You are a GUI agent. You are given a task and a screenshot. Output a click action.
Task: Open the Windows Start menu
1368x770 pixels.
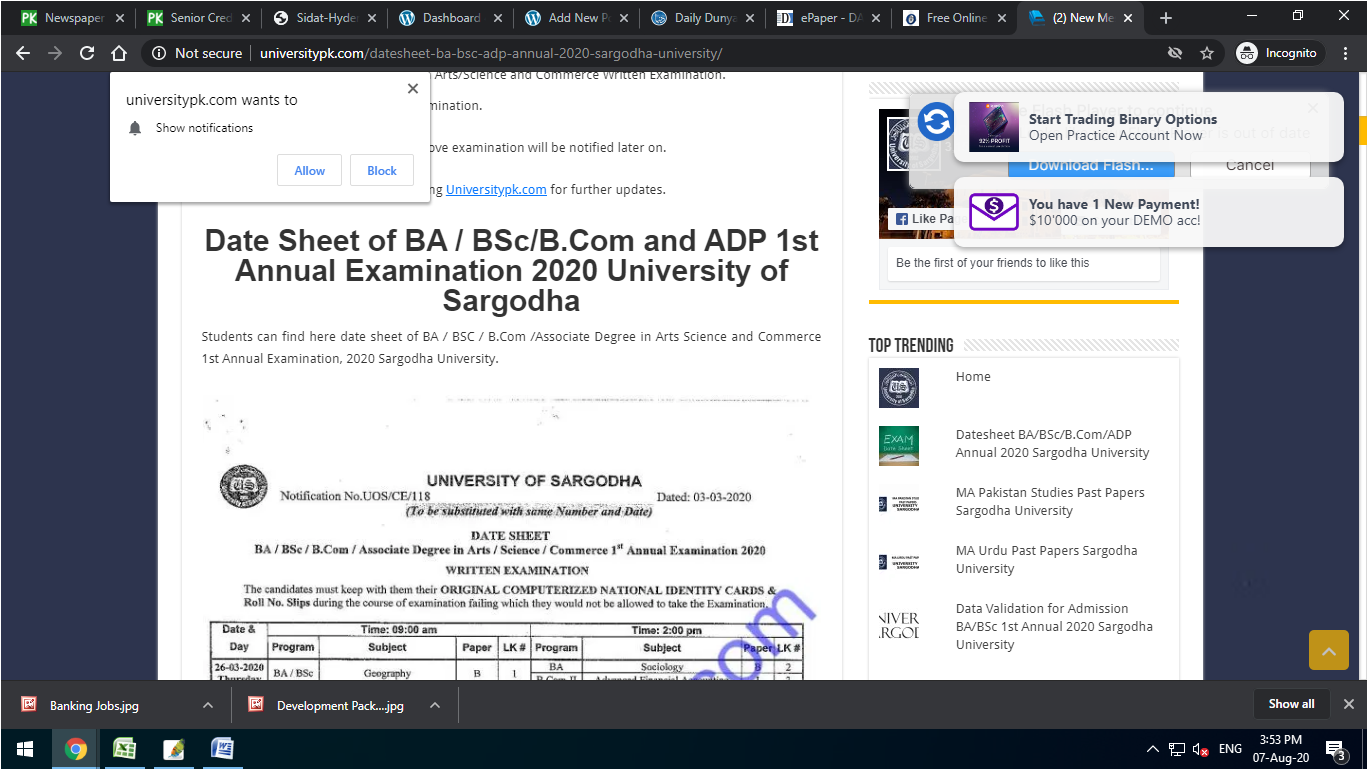pos(24,749)
